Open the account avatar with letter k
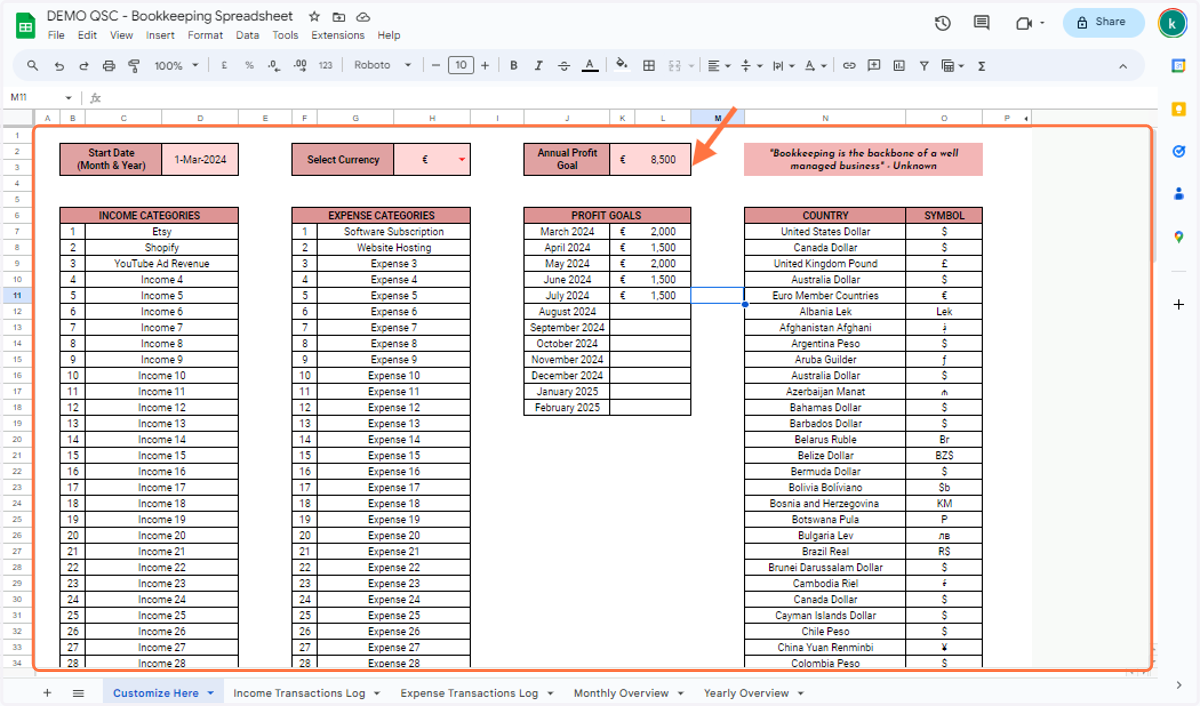The height and width of the screenshot is (706, 1200). point(1172,23)
